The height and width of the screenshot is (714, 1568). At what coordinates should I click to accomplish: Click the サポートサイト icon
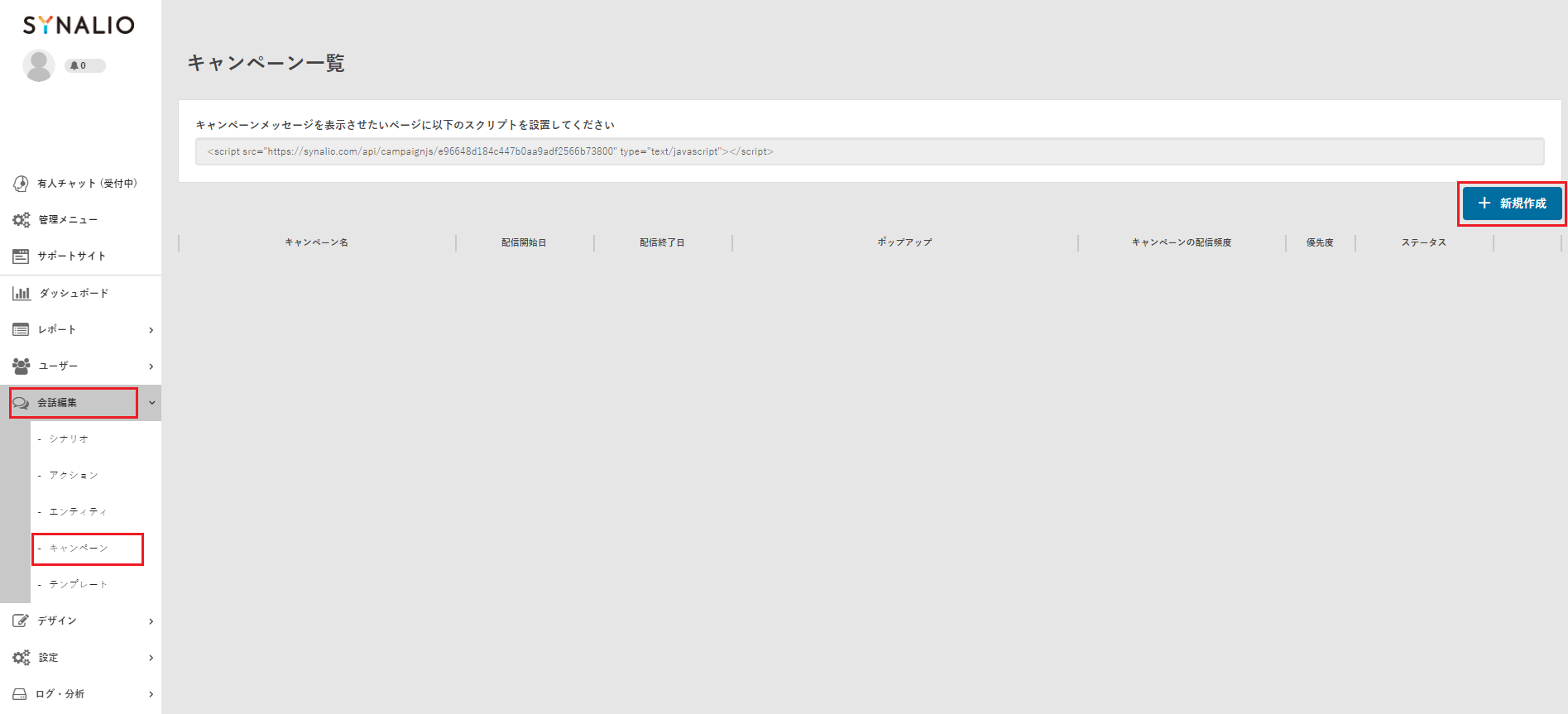coord(21,256)
